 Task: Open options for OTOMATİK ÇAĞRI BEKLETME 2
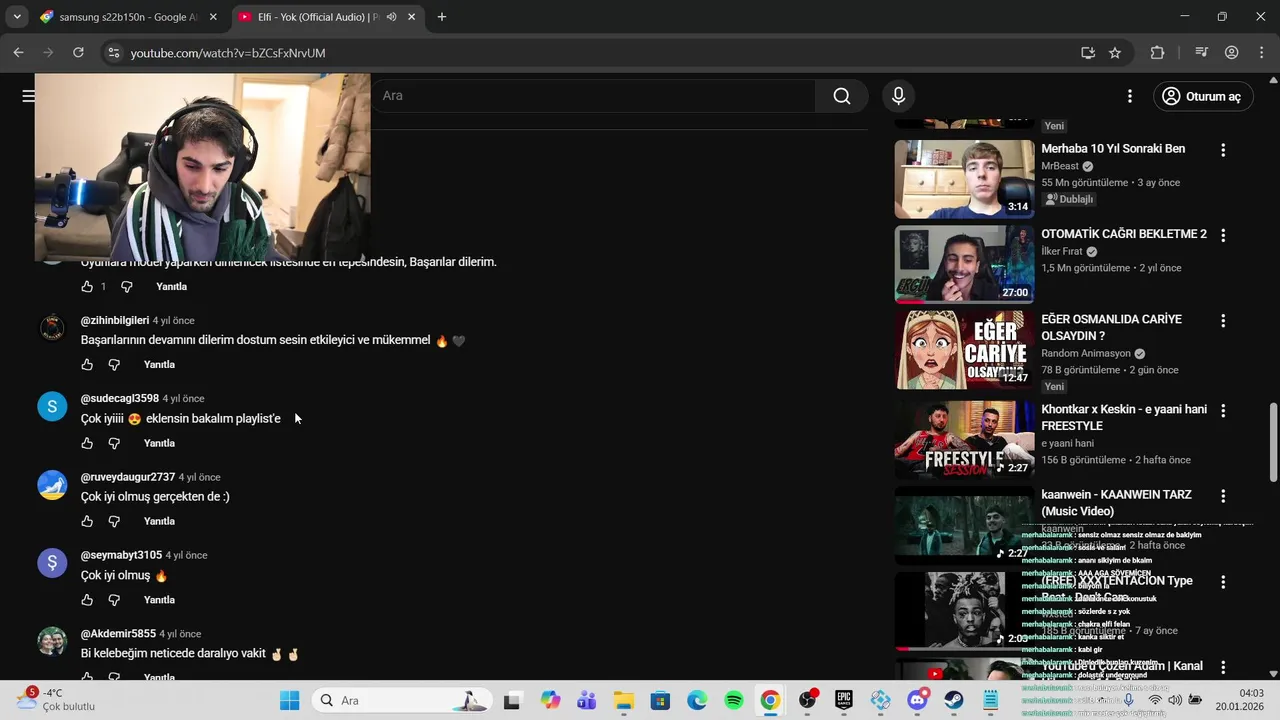click(1222, 235)
